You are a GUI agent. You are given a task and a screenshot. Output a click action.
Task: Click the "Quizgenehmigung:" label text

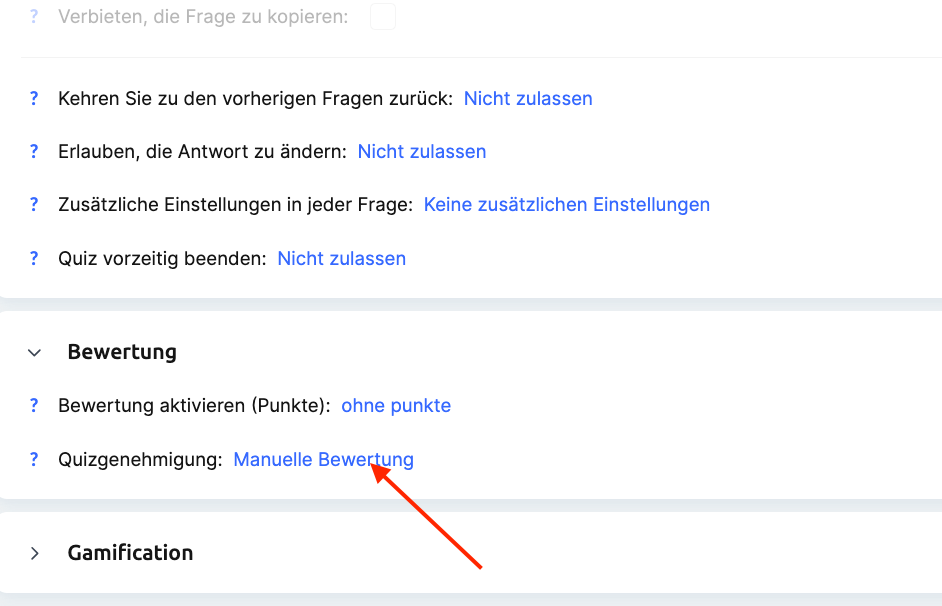point(140,460)
